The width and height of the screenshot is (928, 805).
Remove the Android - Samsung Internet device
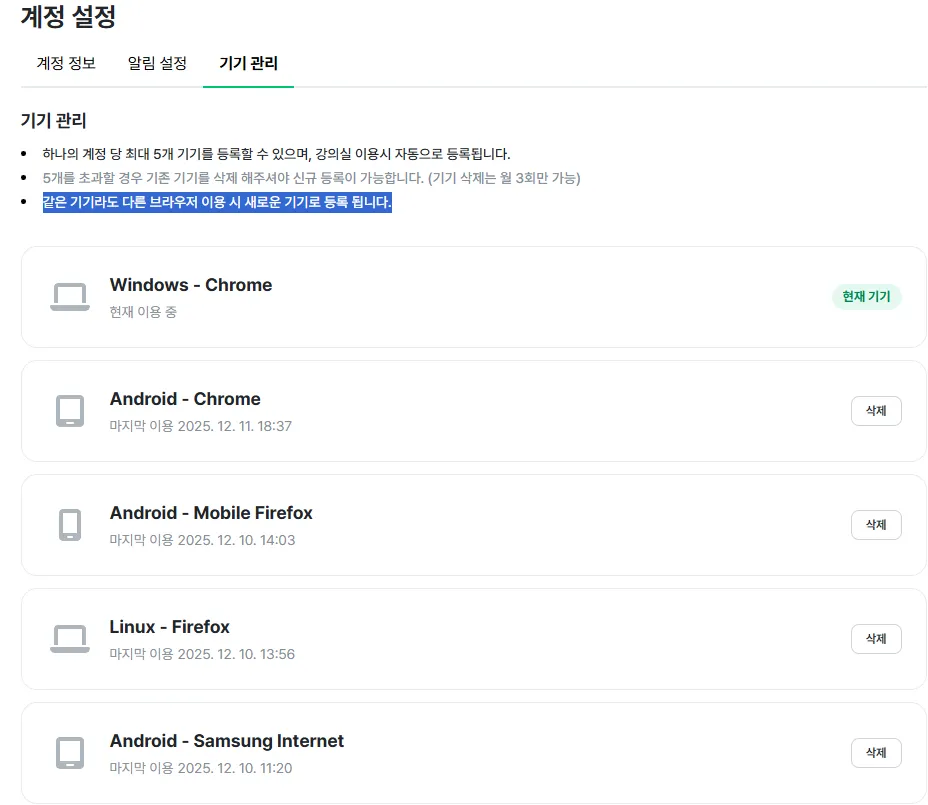[875, 753]
